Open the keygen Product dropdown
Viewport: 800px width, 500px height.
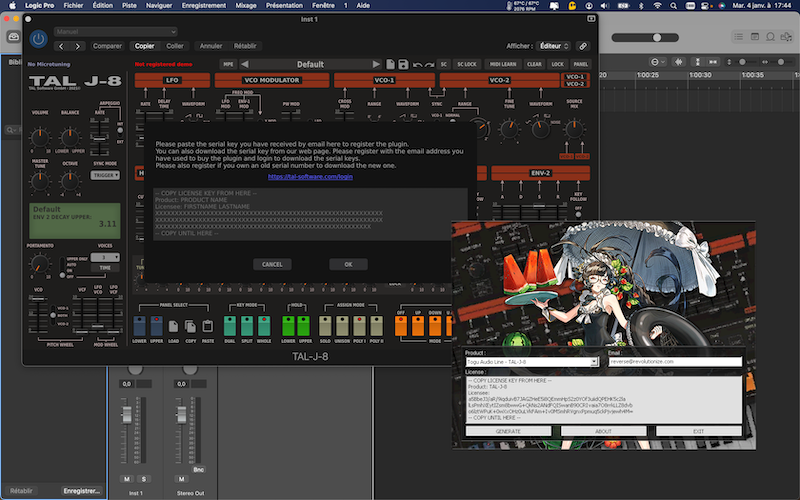pyautogui.click(x=532, y=362)
